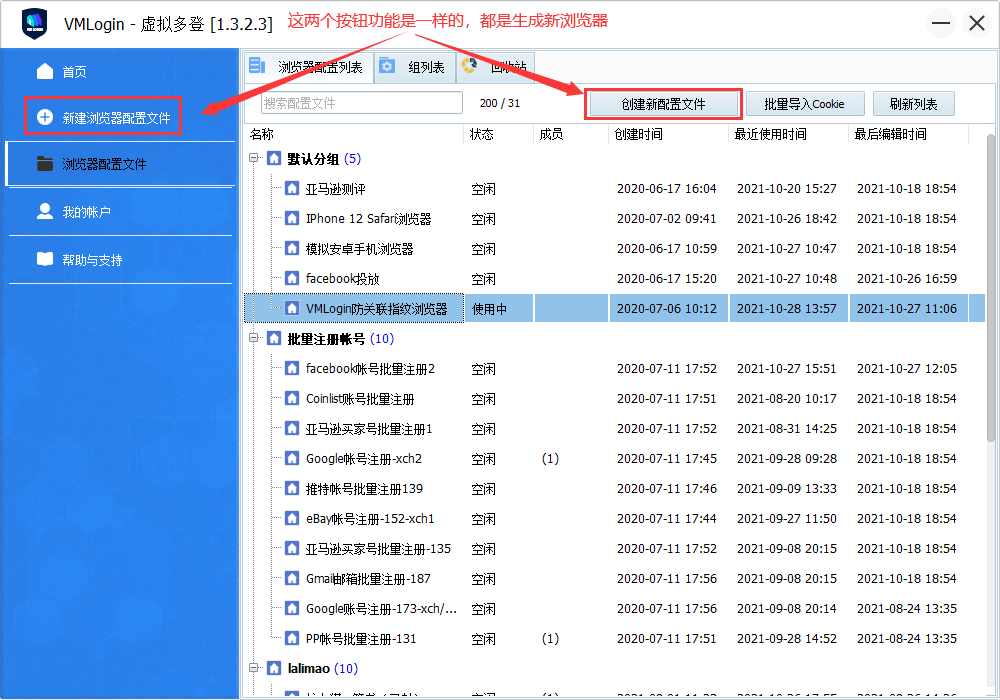1000x700 pixels.
Task: Click the VMLogin logo in the title bar
Action: [34, 24]
